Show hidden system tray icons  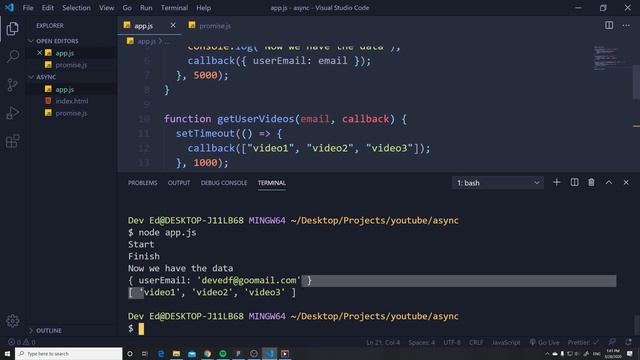point(547,354)
